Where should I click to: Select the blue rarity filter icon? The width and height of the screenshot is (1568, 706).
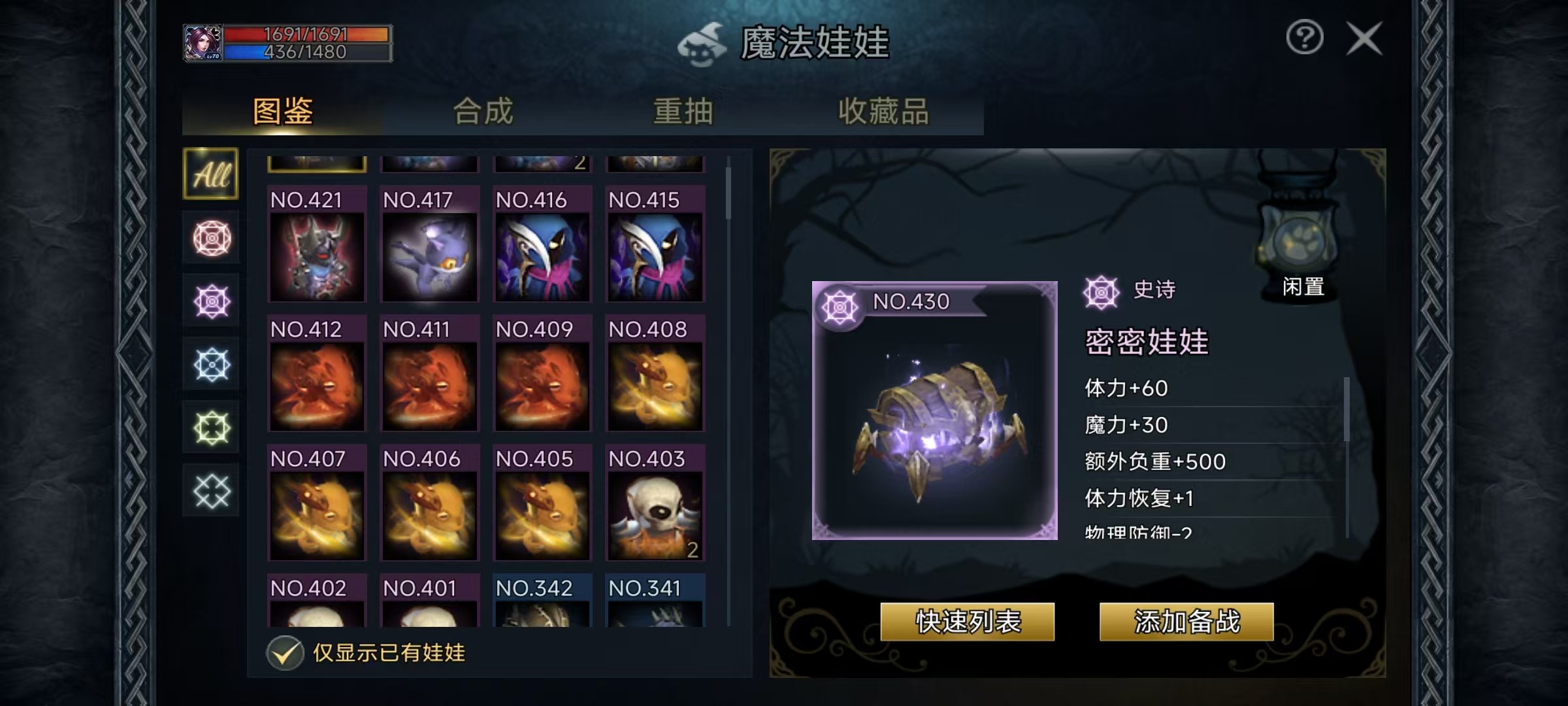pos(212,364)
